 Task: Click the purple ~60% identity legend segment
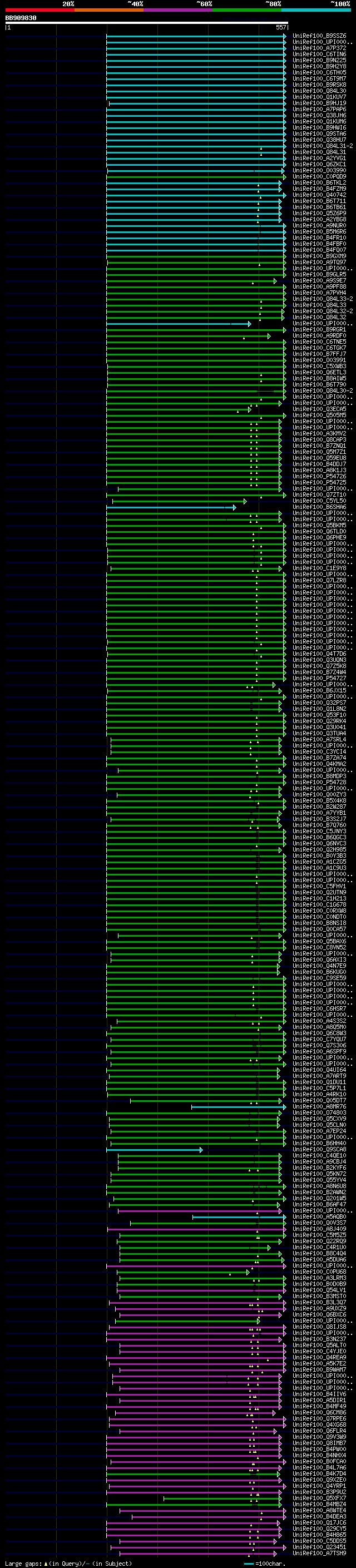pos(179,10)
